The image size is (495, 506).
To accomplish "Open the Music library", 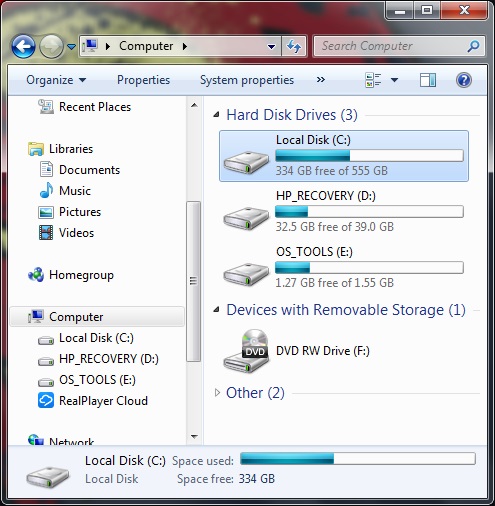I will coord(75,191).
